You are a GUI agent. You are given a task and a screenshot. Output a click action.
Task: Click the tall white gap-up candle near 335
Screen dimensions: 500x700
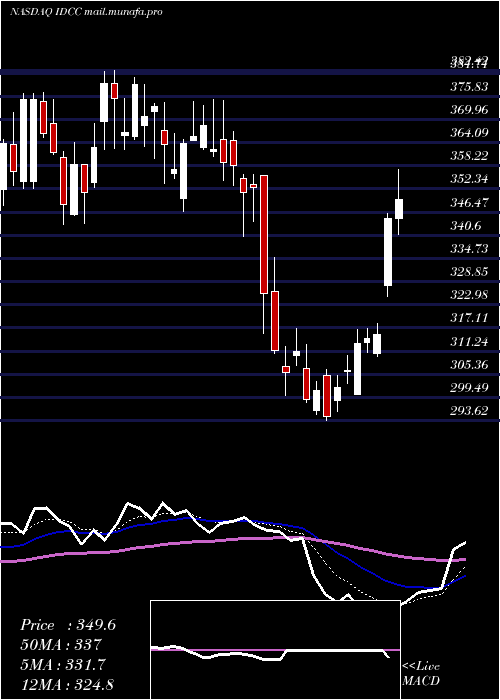[x=388, y=252]
